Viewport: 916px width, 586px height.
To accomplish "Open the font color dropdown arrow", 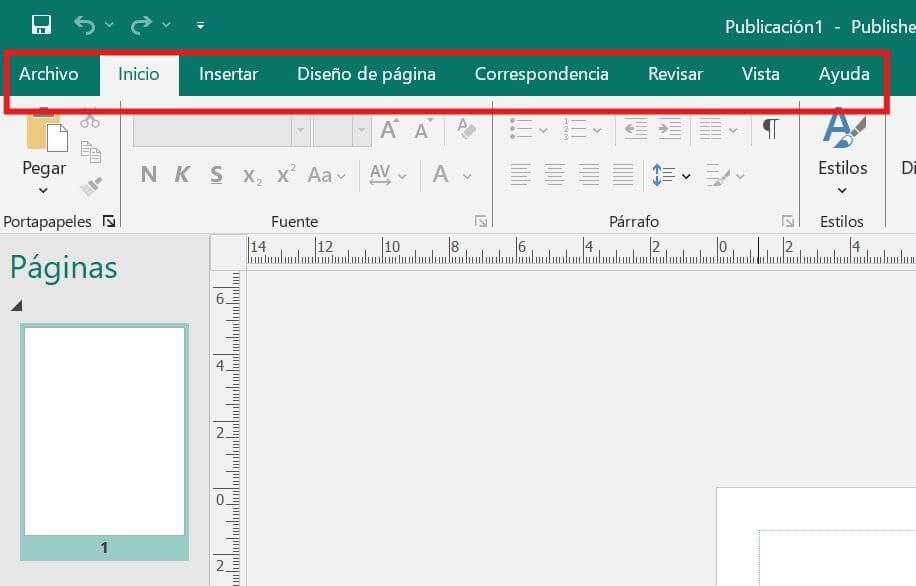I will (467, 176).
